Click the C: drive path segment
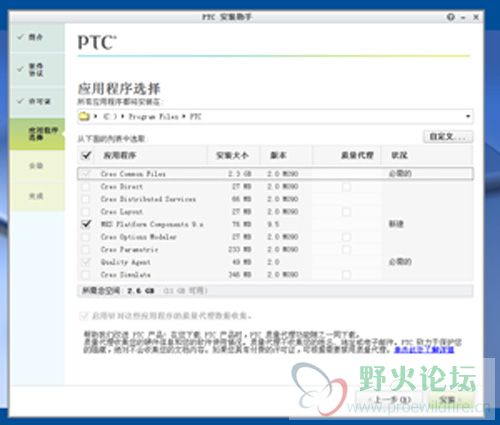Viewport: 500px width, 425px height. tap(110, 116)
